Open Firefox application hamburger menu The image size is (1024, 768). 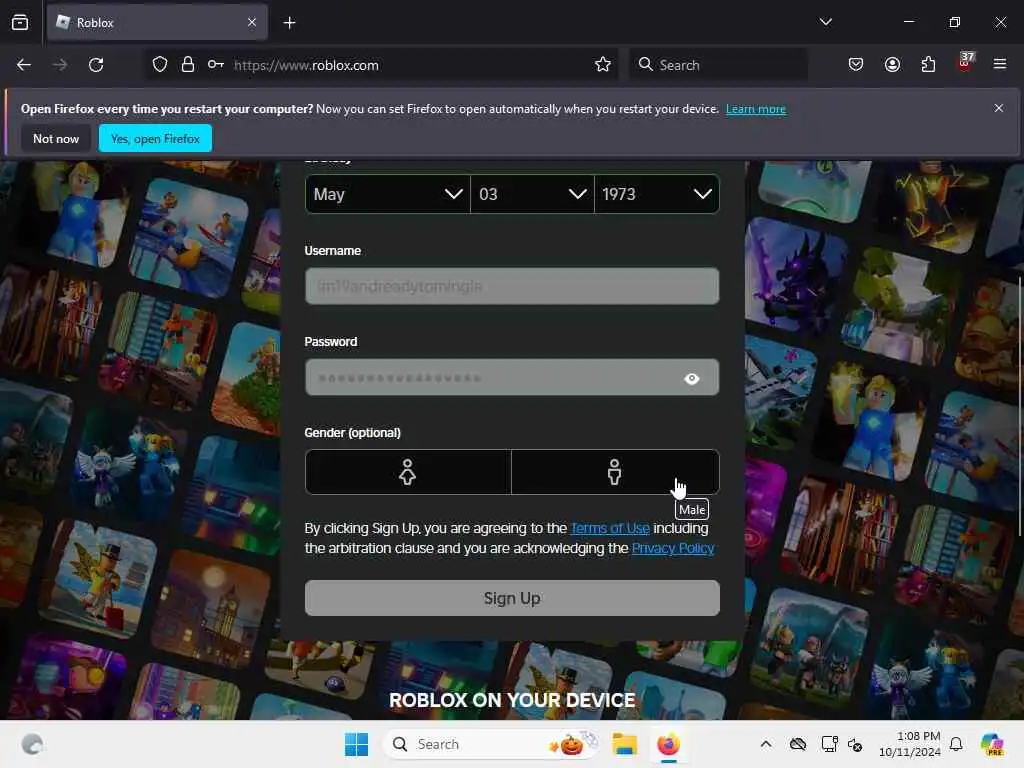pos(1000,64)
